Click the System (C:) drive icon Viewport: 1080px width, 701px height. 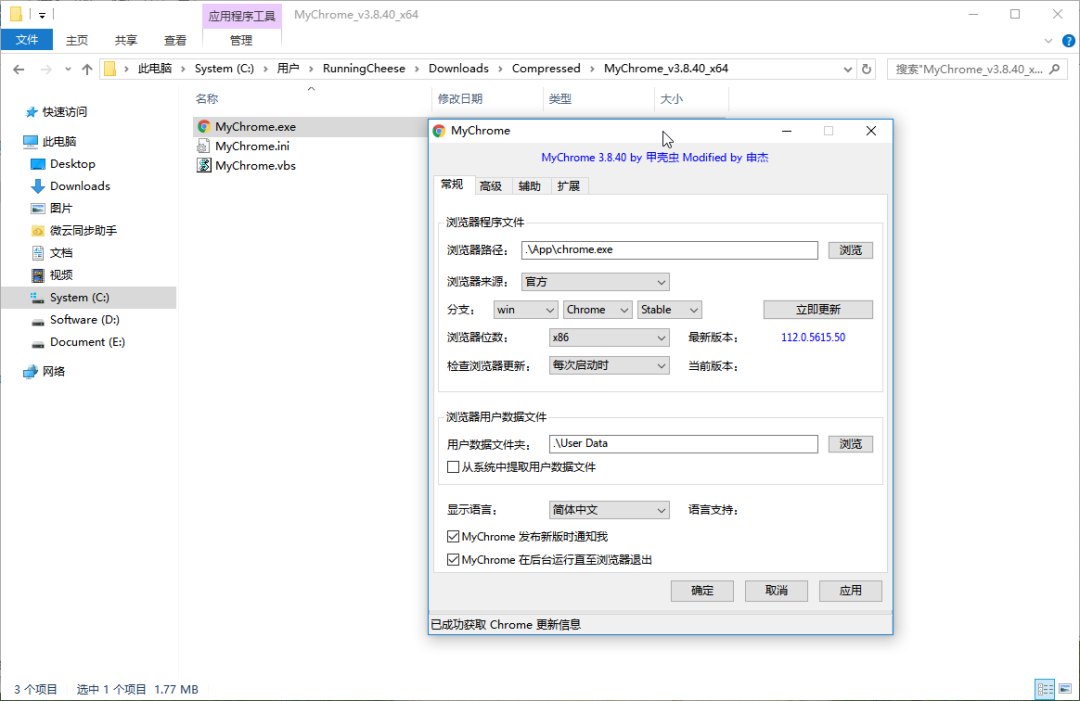[x=38, y=297]
